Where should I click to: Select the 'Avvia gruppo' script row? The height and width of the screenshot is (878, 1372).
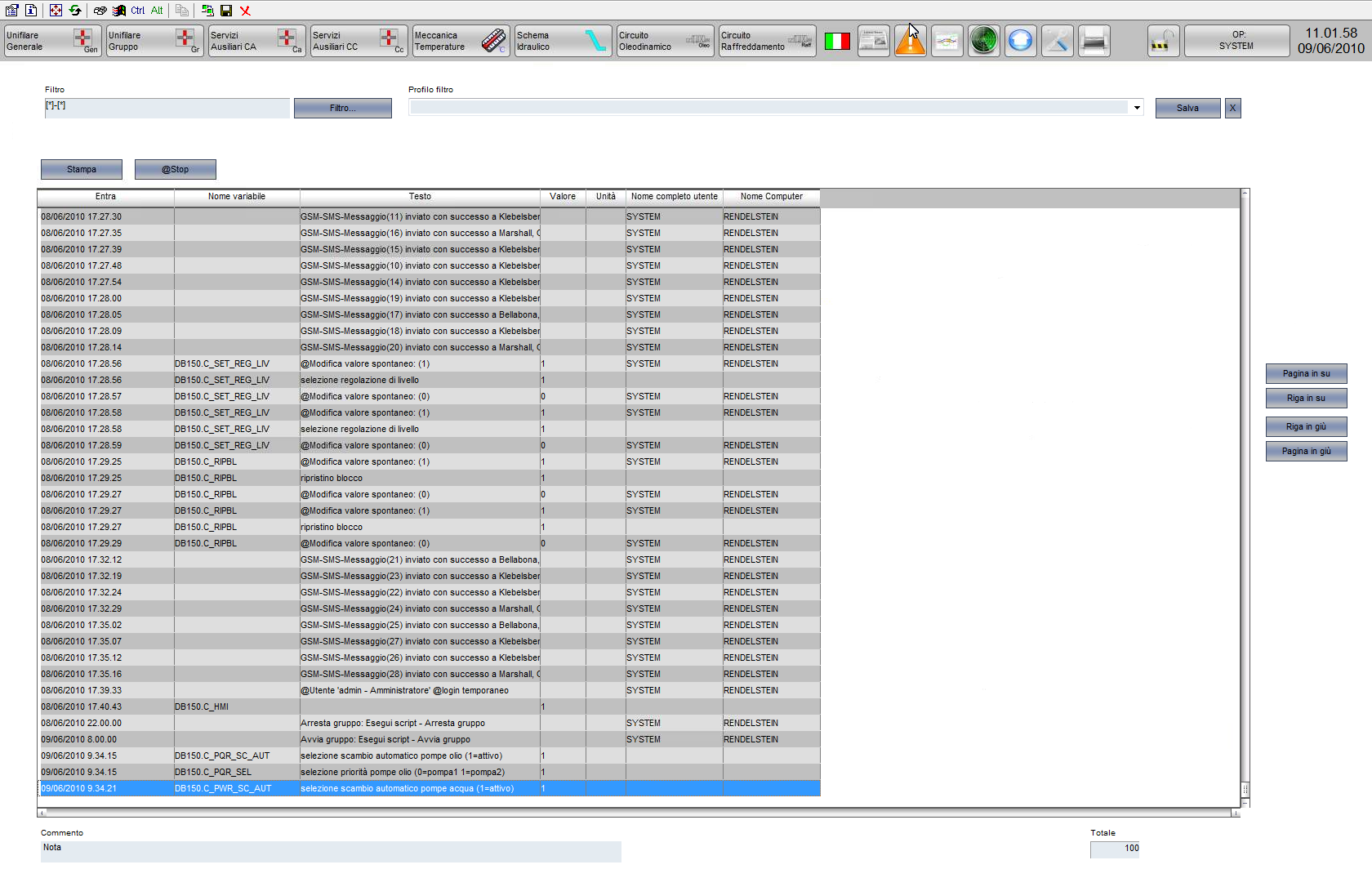click(x=430, y=739)
